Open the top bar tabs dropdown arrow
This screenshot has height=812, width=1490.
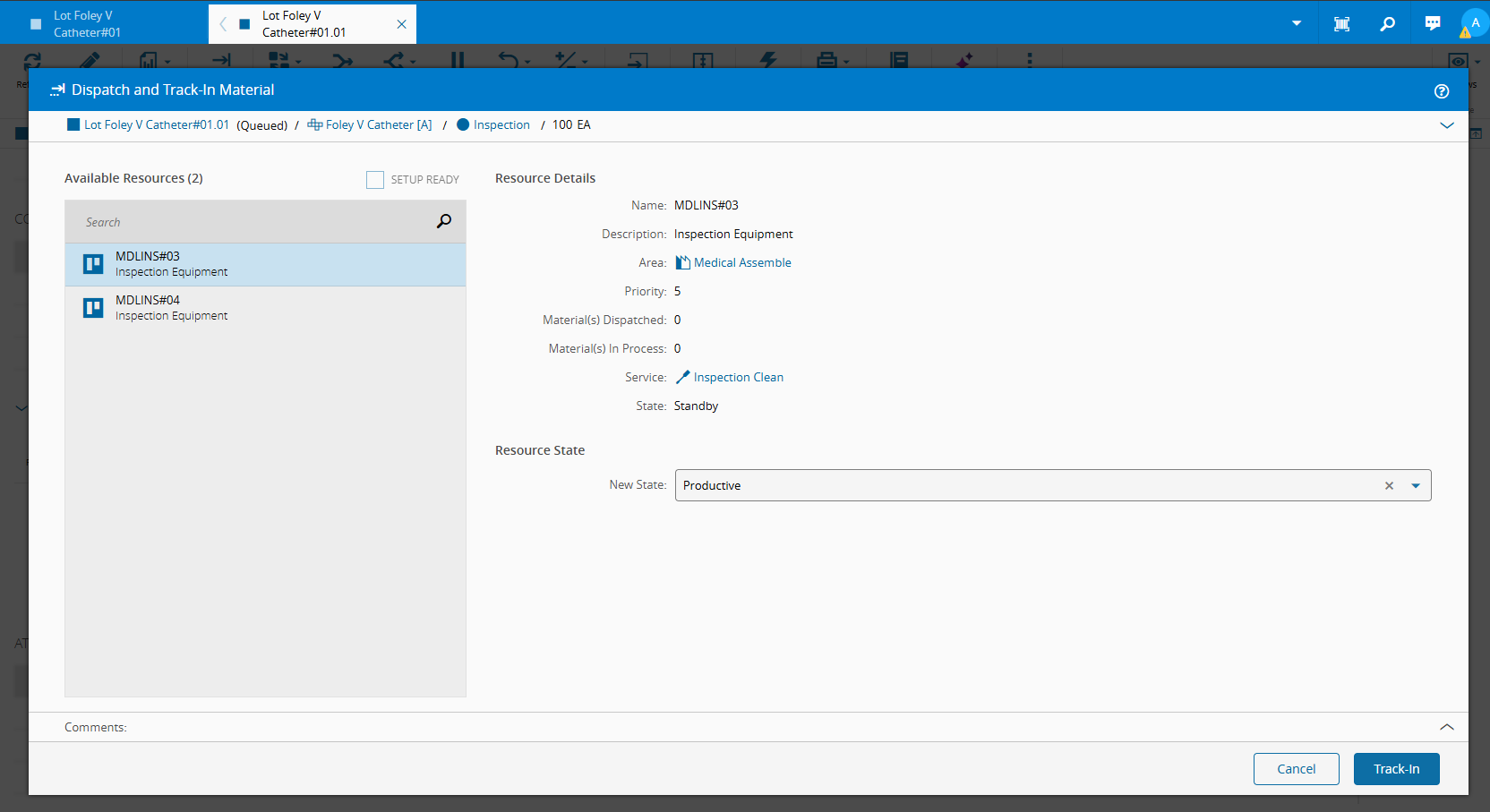[x=1296, y=23]
